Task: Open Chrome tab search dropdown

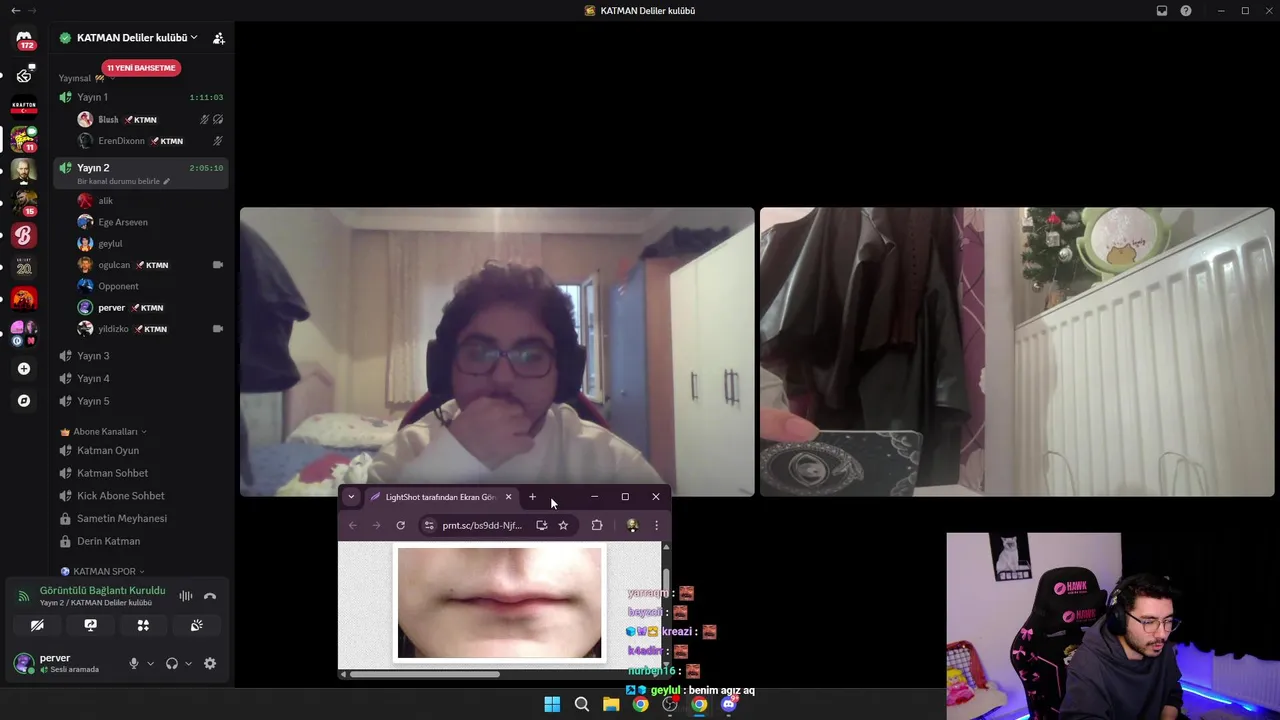Action: pyautogui.click(x=351, y=497)
